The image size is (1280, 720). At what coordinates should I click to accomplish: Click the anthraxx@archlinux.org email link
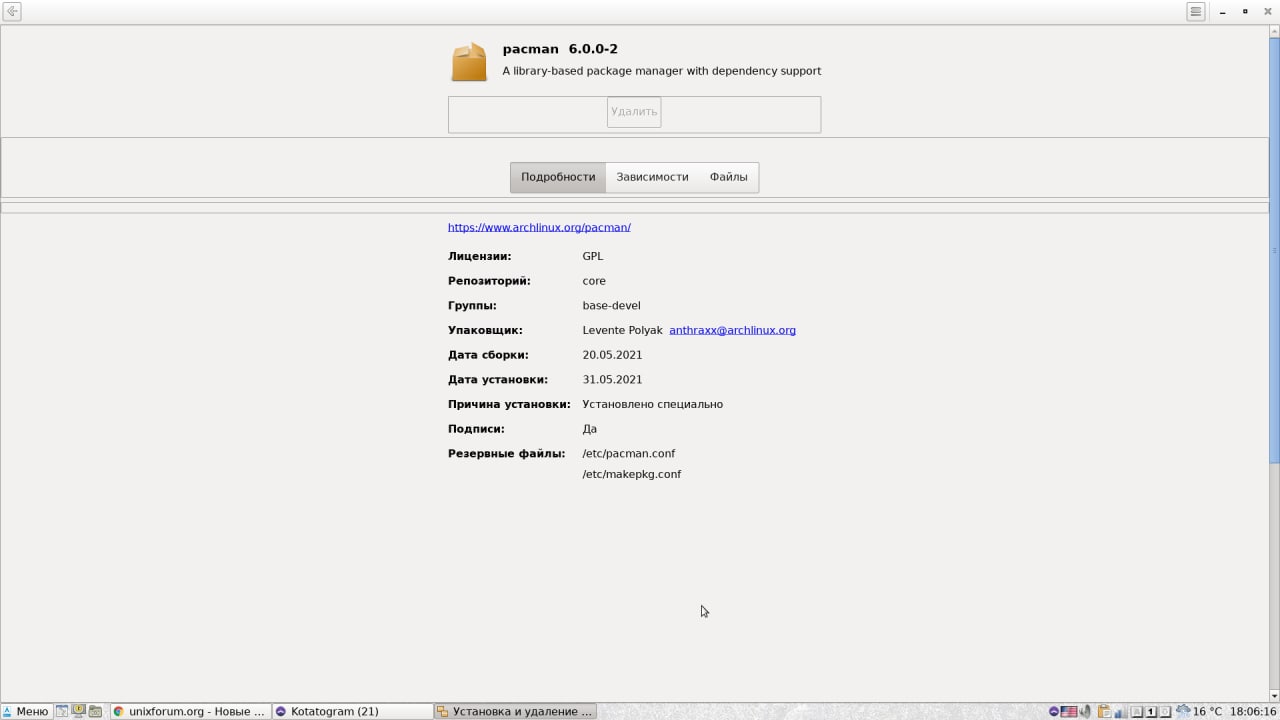pyautogui.click(x=732, y=330)
